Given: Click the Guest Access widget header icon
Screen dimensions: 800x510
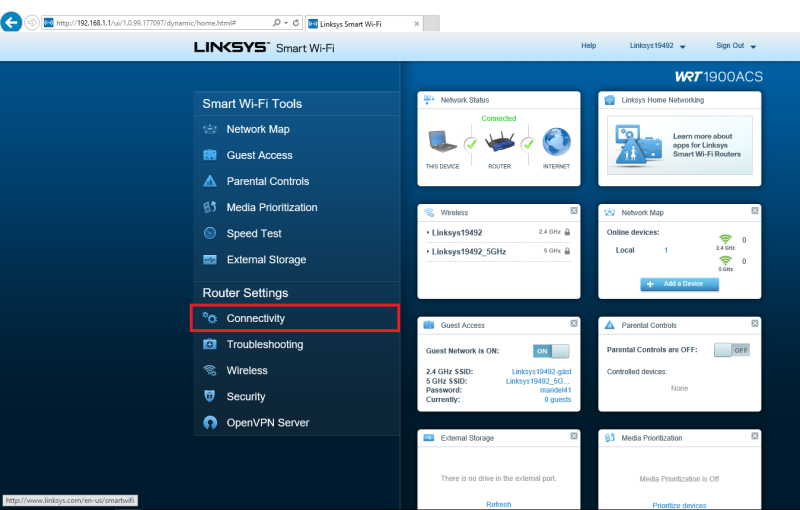Looking at the screenshot, I should coord(429,325).
